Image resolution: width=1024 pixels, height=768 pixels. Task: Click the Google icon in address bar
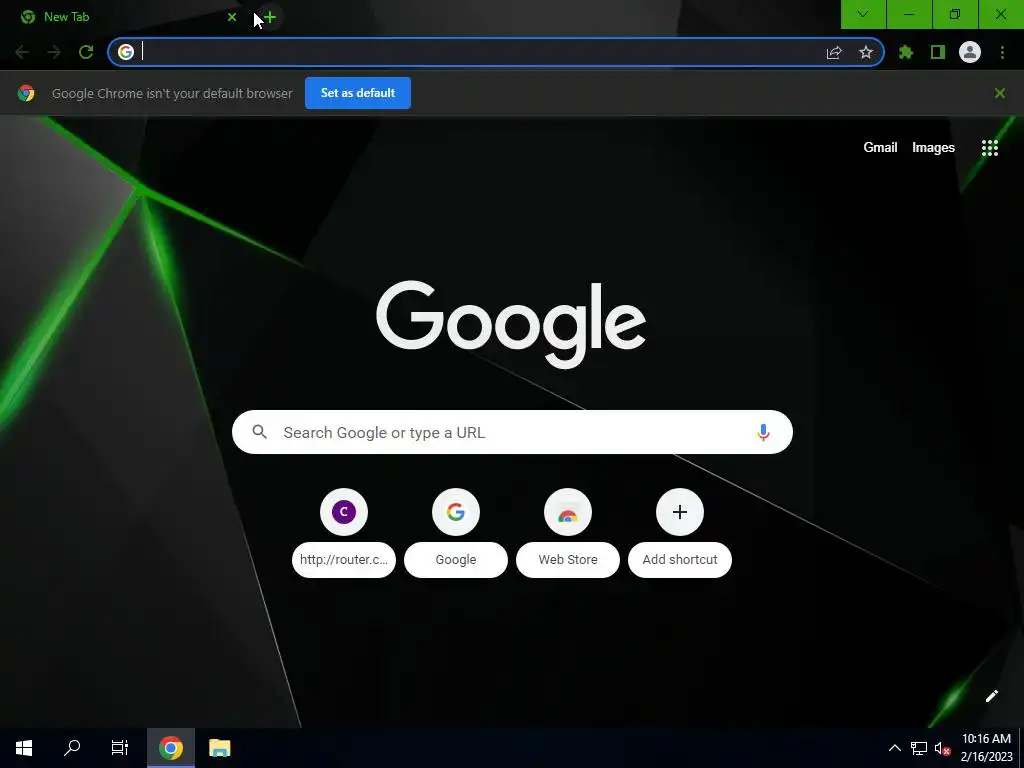click(x=126, y=52)
